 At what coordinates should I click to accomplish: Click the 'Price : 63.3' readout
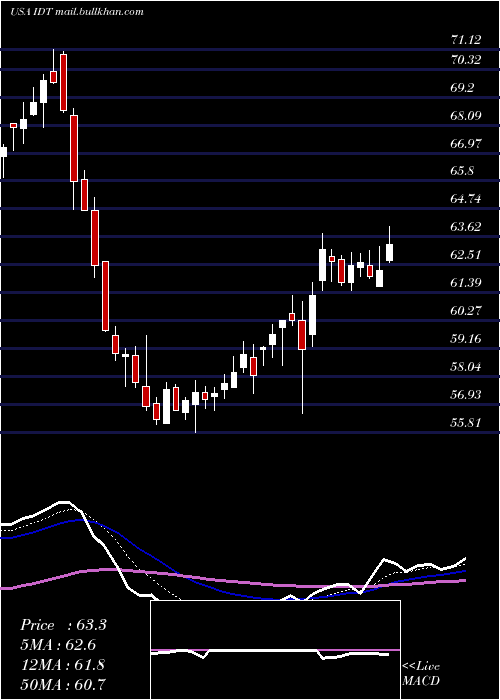[x=63, y=625]
